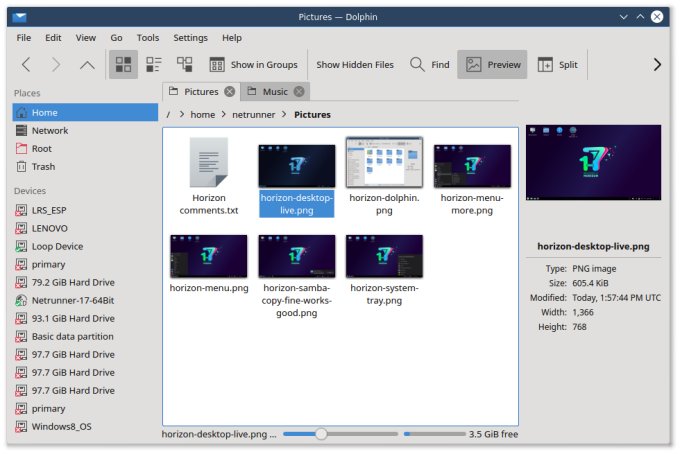Close the Music tab
This screenshot has width=680, height=454.
(x=299, y=92)
